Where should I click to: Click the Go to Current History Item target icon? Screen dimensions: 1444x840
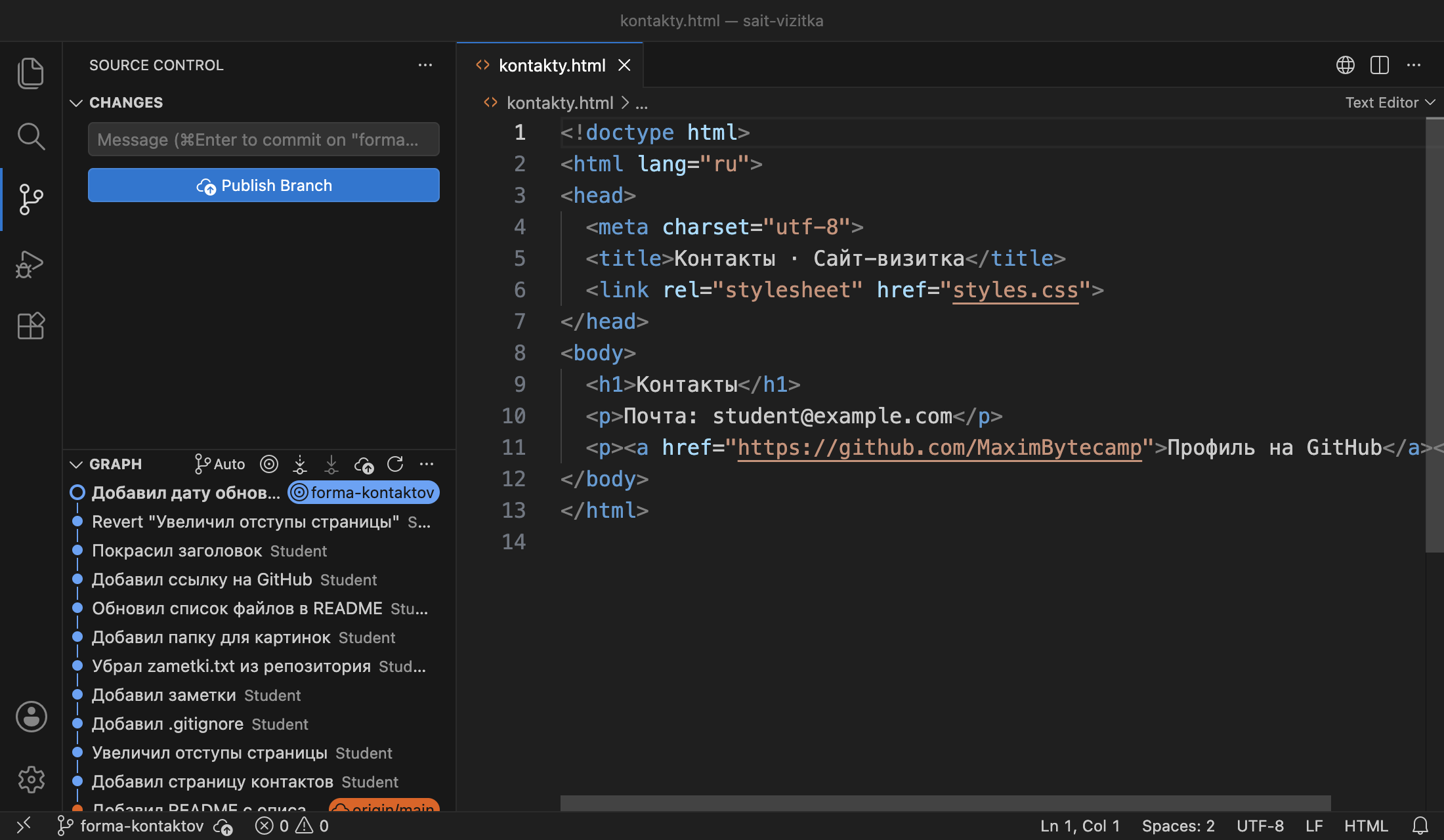pos(269,464)
